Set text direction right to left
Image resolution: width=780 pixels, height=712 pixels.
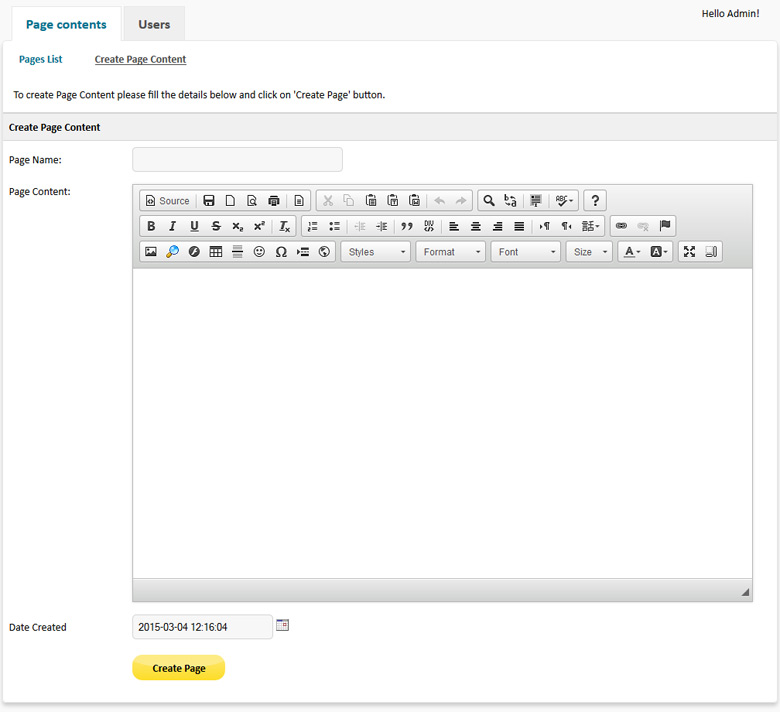point(566,226)
